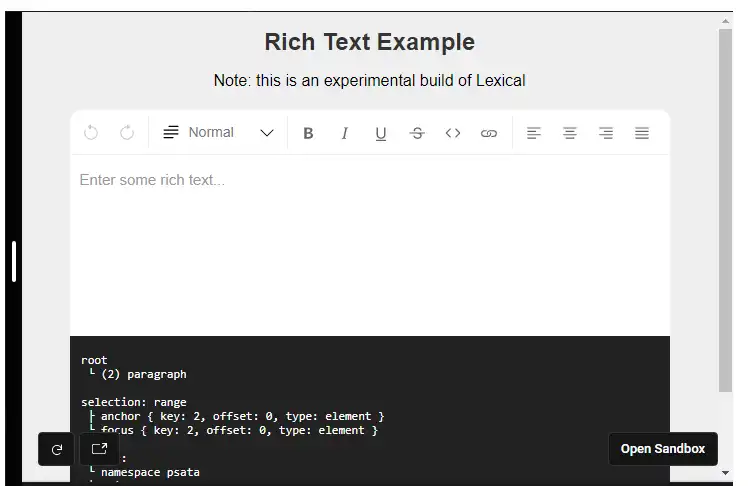
Task: Click the scrollbar up arrow
Action: click(725, 21)
